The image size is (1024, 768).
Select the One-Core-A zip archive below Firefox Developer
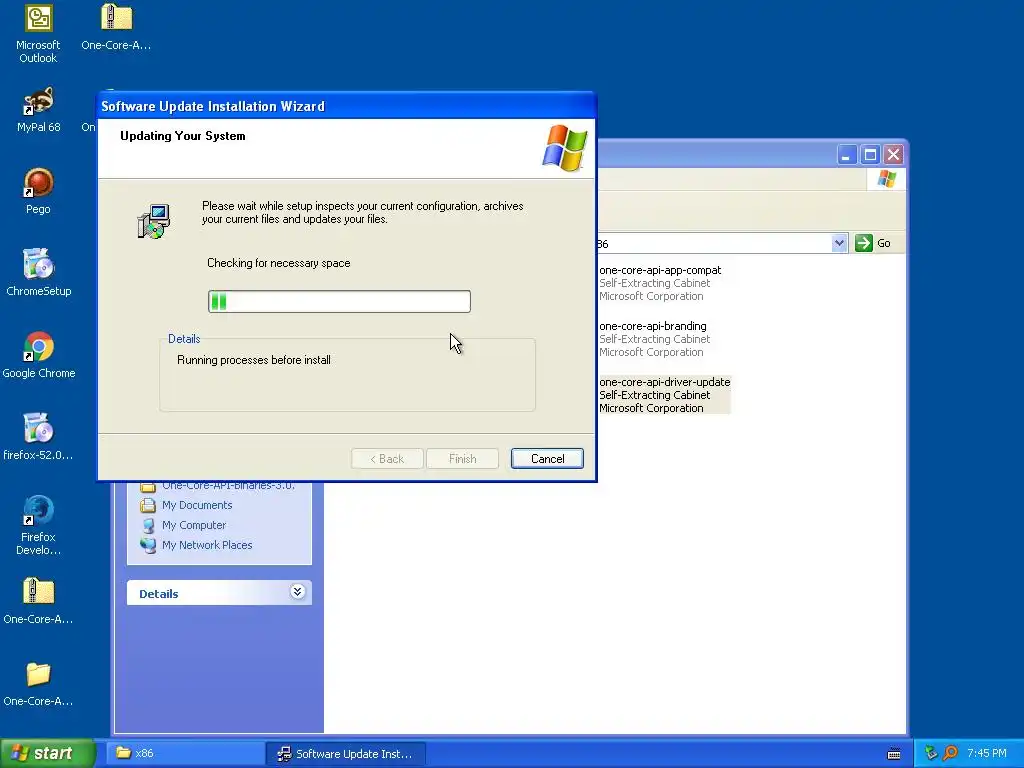coord(38,601)
